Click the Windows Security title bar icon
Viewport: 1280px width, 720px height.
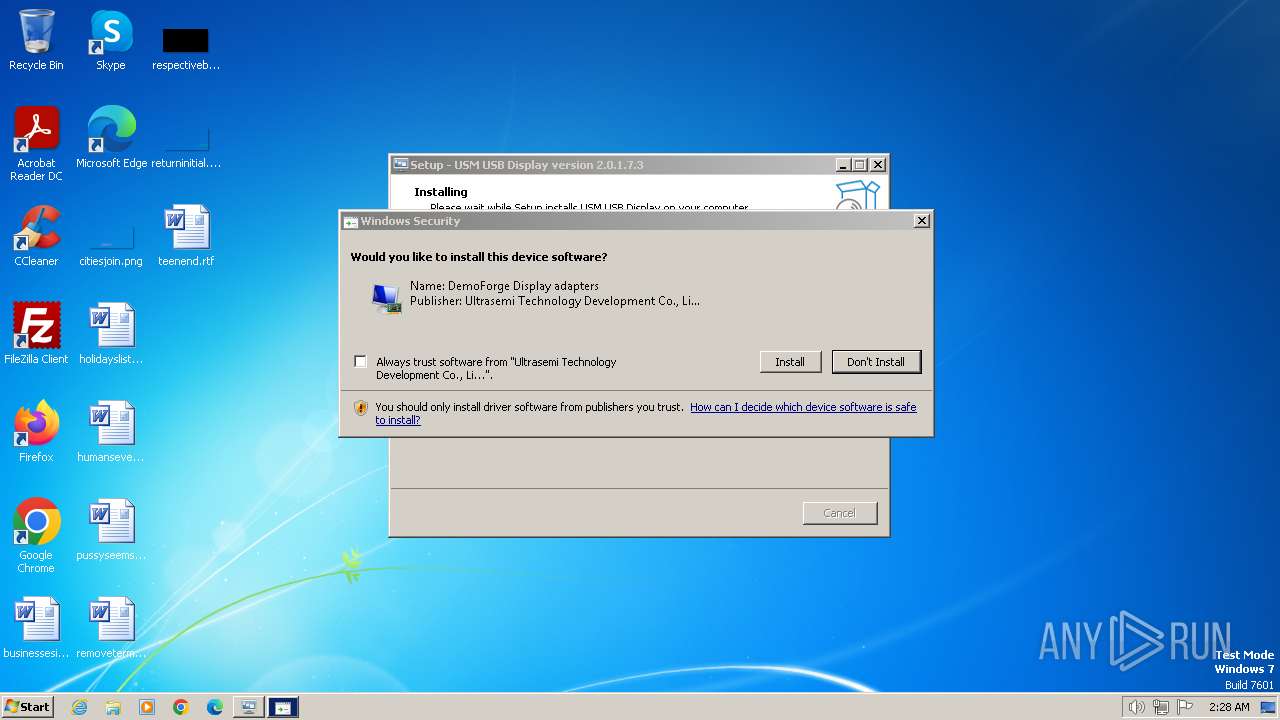pyautogui.click(x=351, y=221)
